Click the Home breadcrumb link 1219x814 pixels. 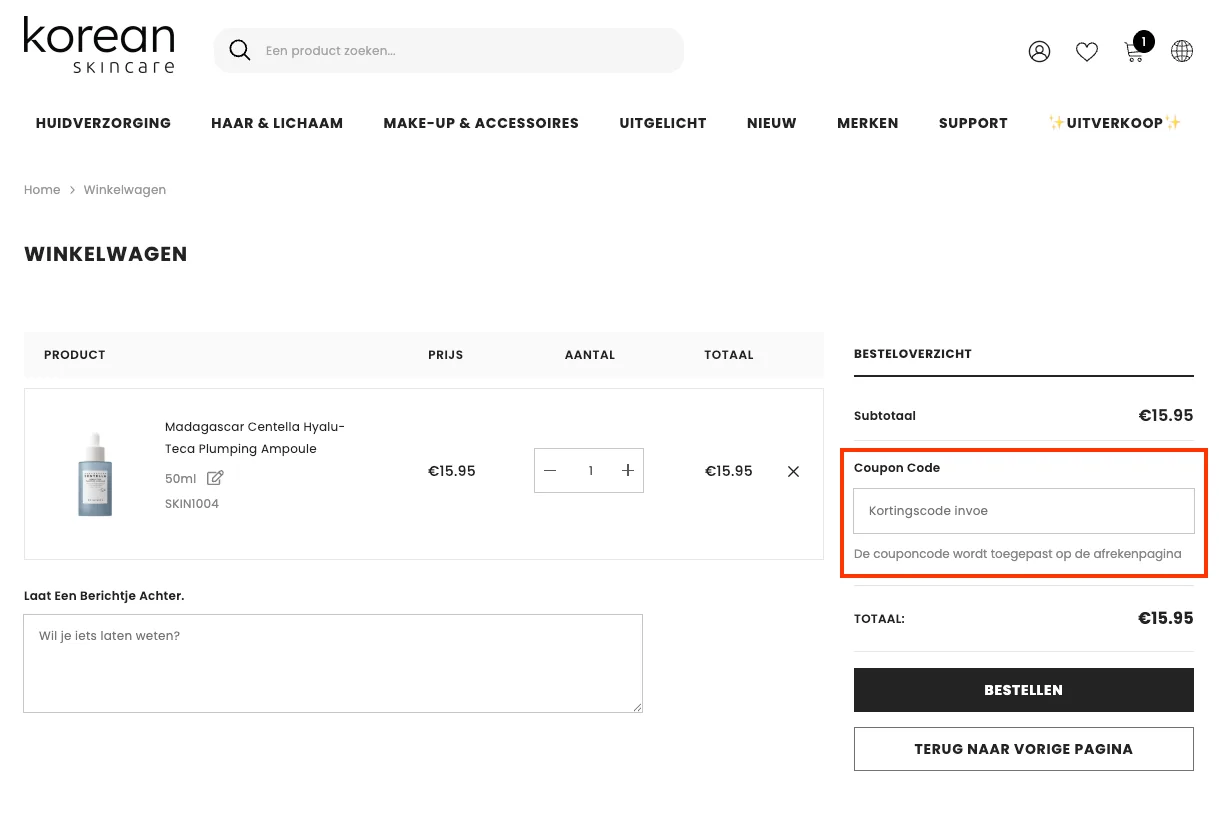[42, 190]
